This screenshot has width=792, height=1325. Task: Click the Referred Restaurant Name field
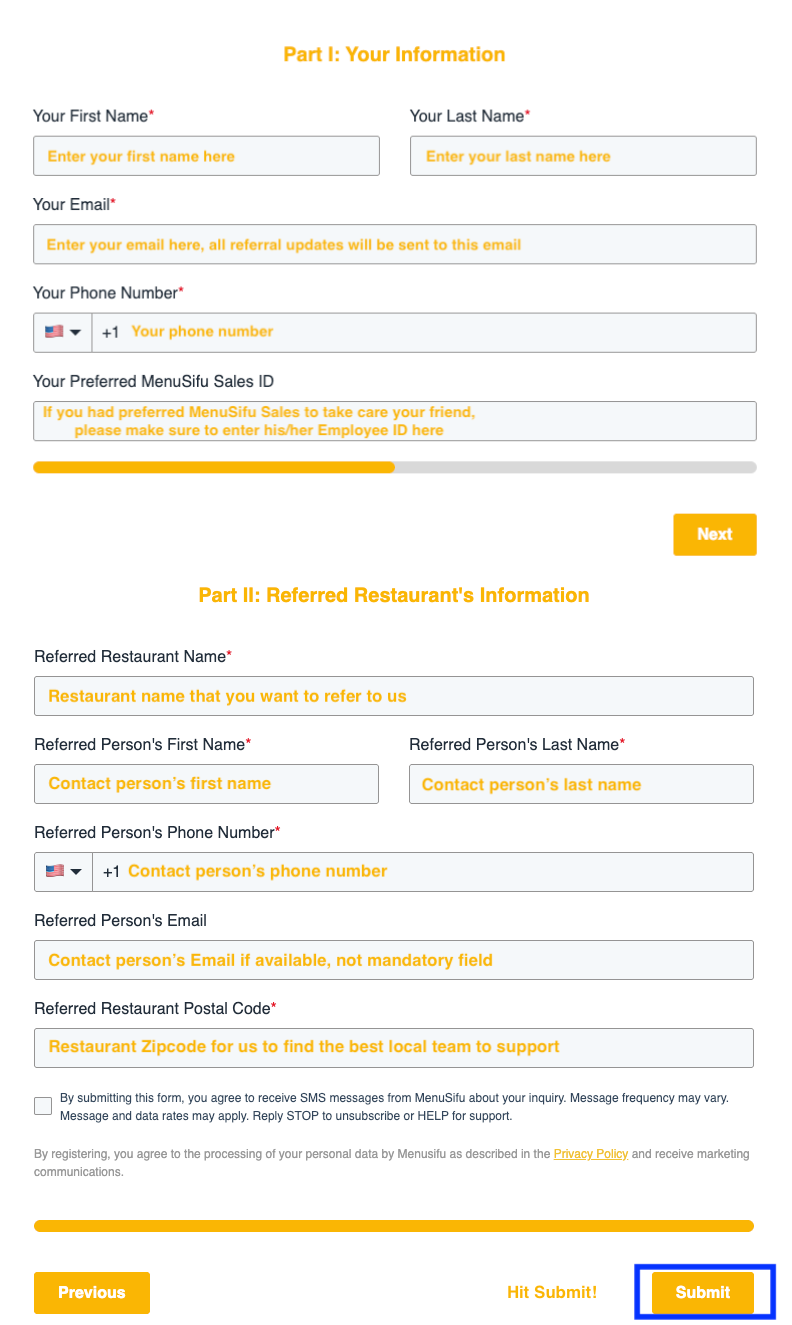pyautogui.click(x=394, y=696)
